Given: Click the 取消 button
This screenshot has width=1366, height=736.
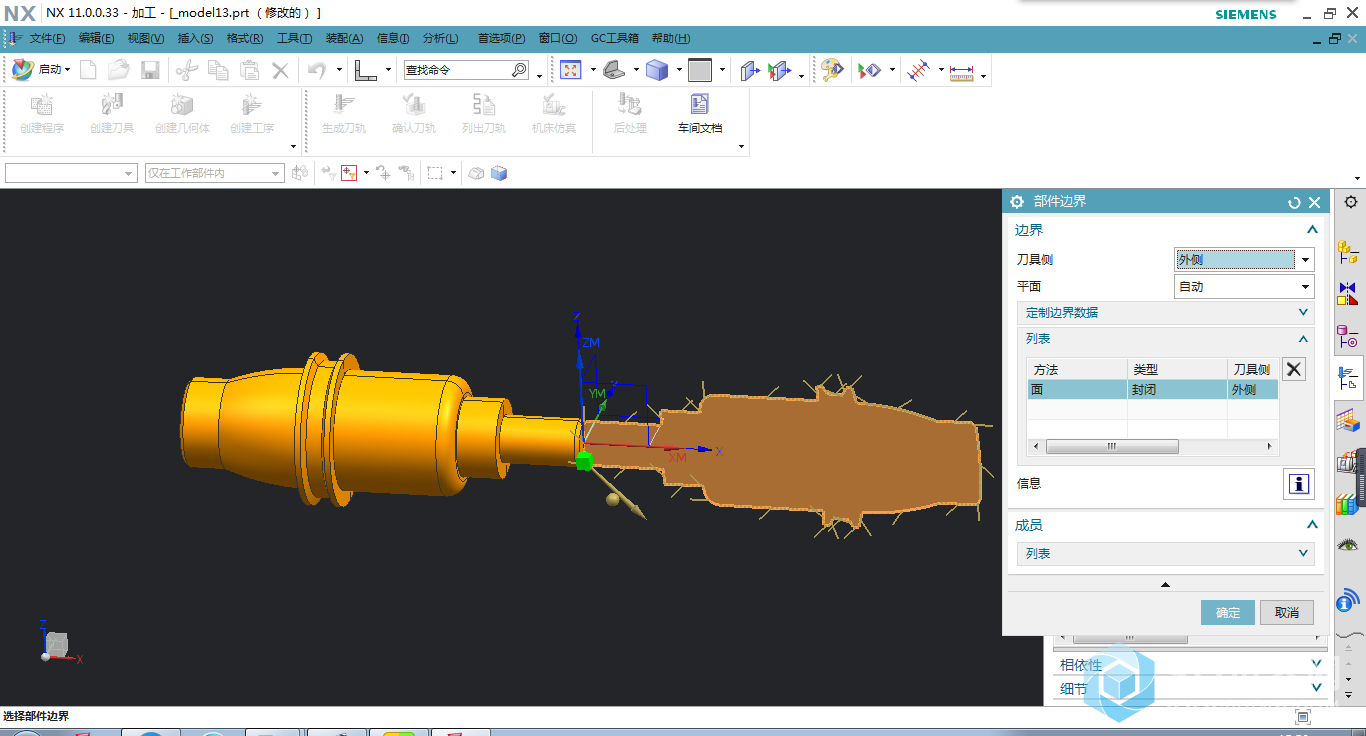Looking at the screenshot, I should pos(1287,613).
